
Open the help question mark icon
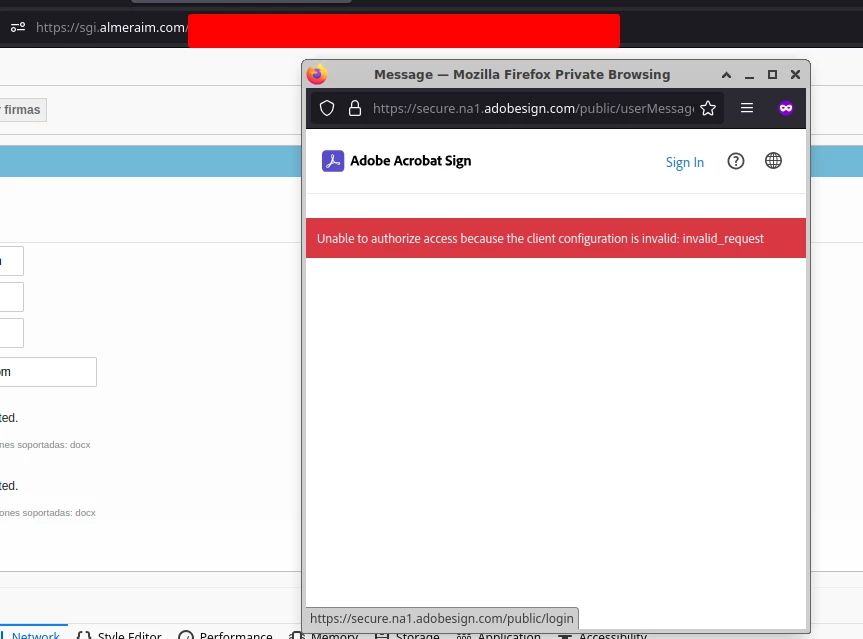click(736, 161)
